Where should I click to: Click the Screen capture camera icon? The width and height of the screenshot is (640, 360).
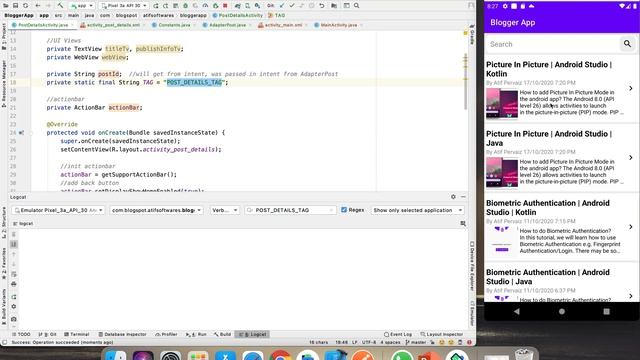click(13, 319)
